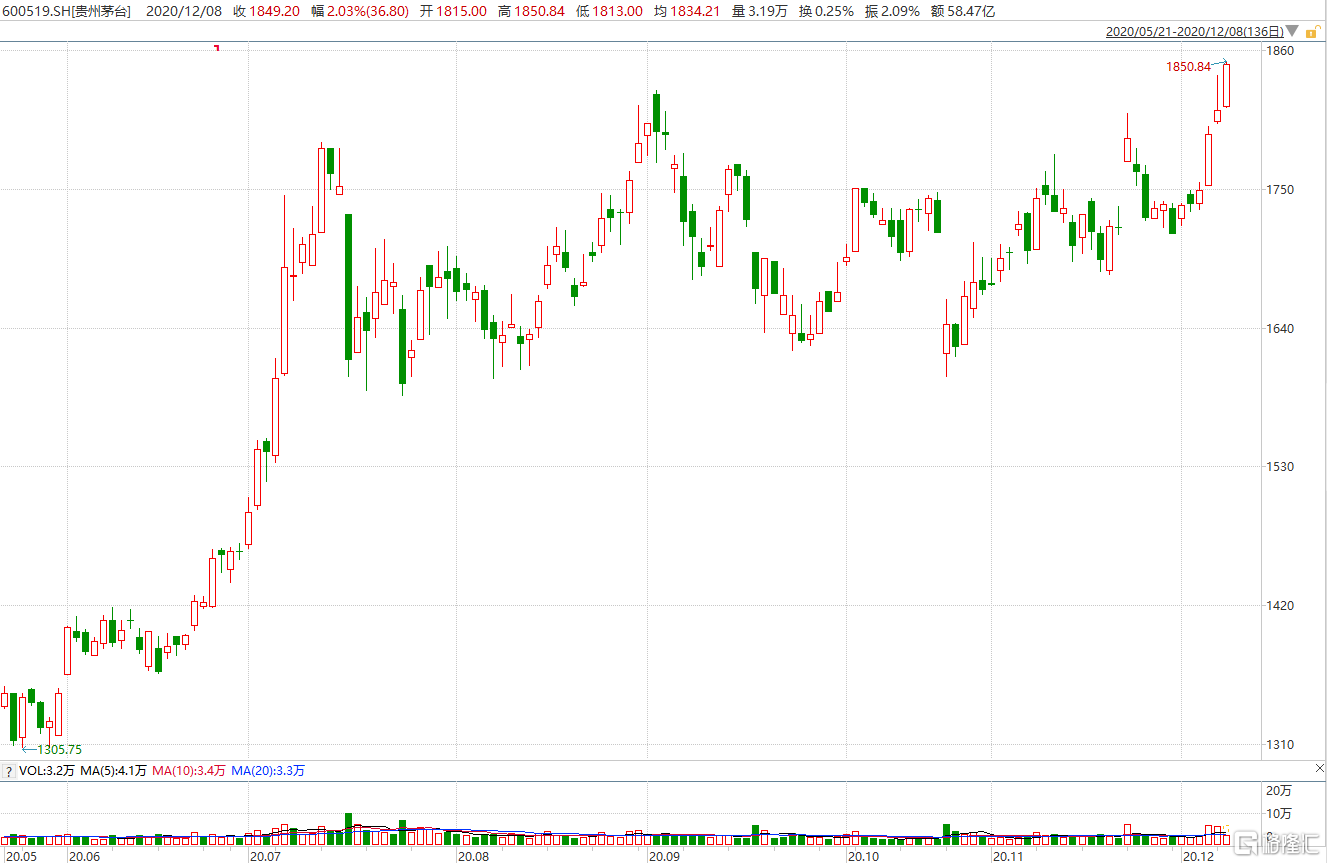Click the 20.07 month marker on time axis

tap(267, 856)
